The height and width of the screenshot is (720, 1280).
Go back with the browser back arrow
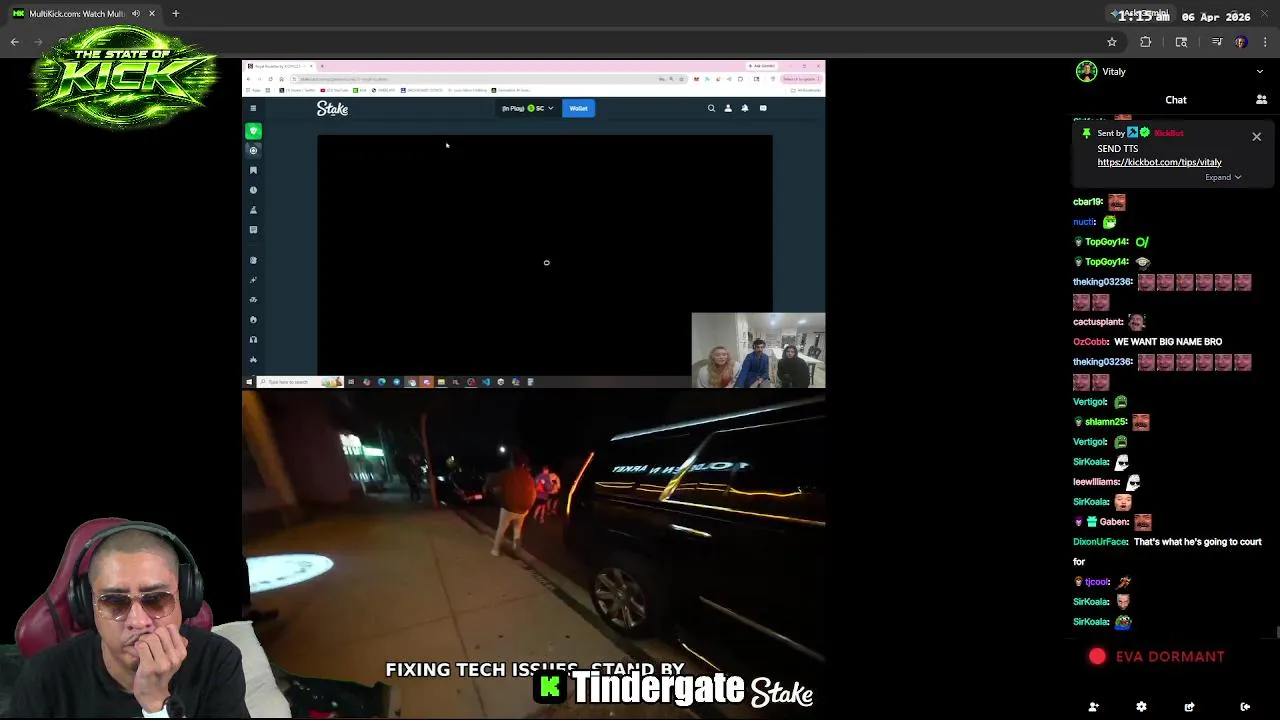coord(15,42)
